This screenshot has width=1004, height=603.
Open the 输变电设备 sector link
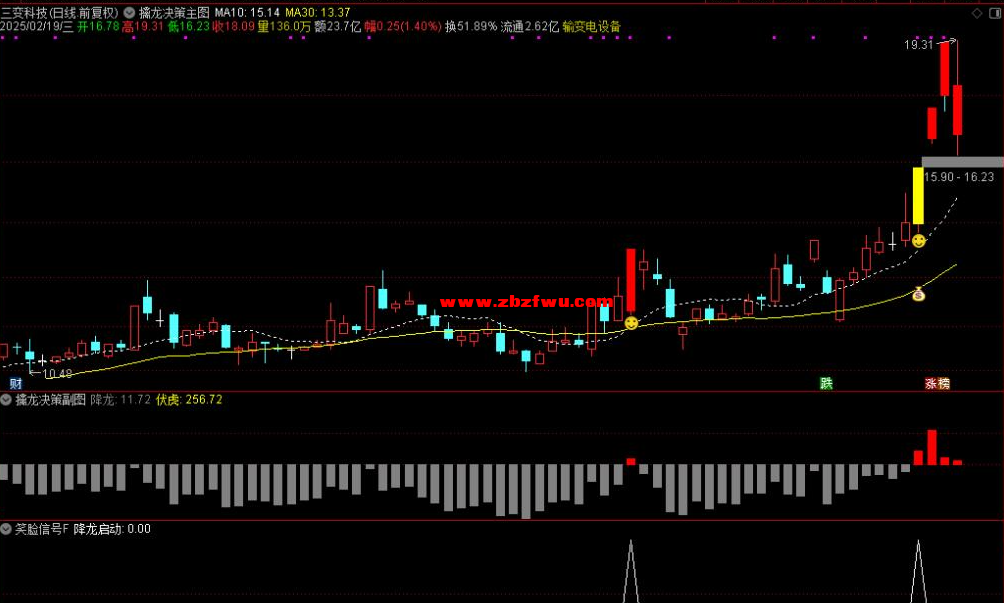(592, 26)
